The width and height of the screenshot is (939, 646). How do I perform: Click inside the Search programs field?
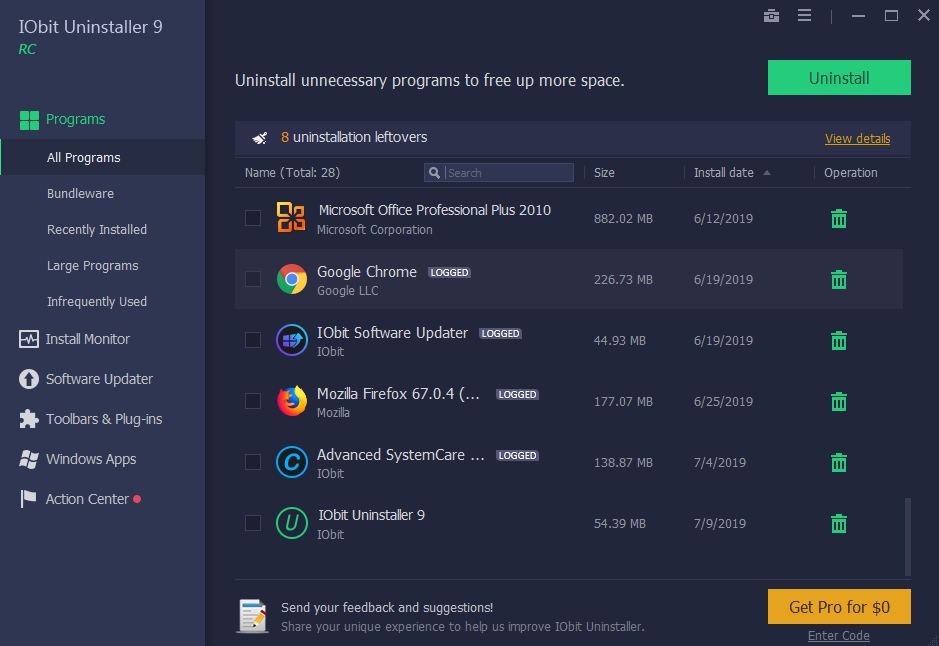(x=499, y=173)
